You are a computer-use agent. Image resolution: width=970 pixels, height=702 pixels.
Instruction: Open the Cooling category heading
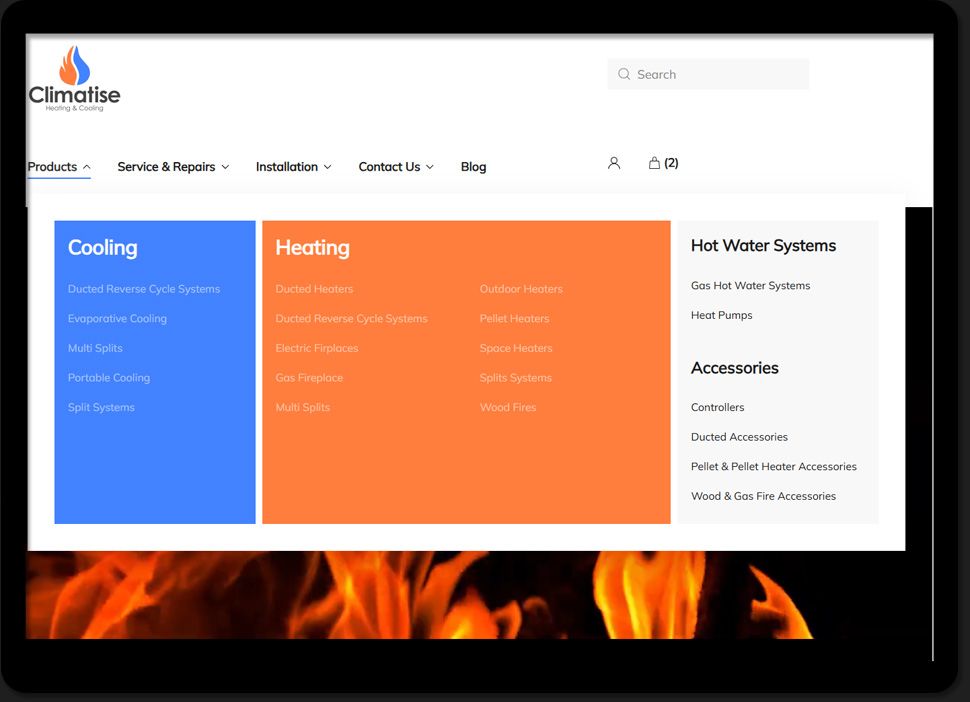pyautogui.click(x=103, y=247)
